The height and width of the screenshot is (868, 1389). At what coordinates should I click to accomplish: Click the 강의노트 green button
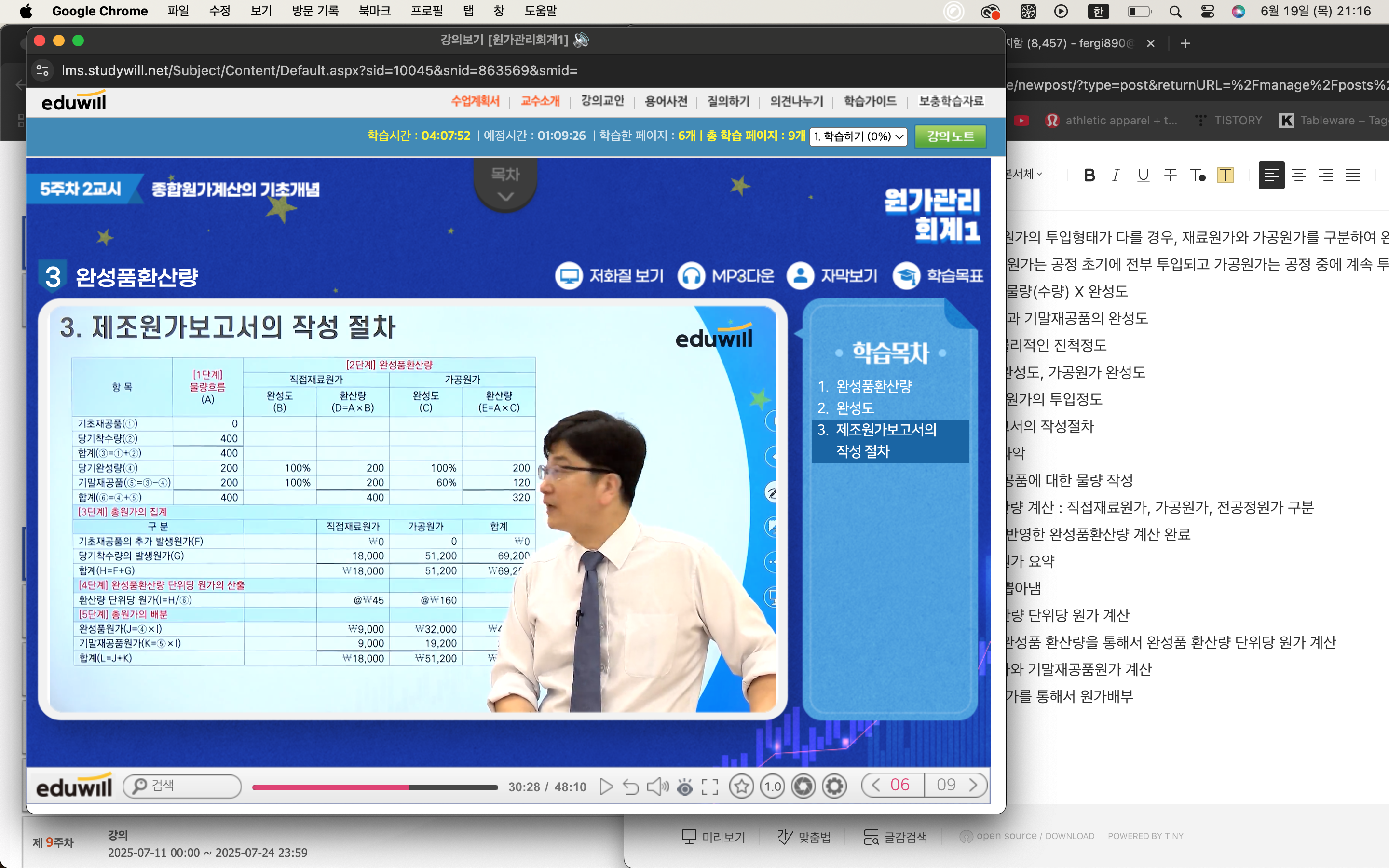click(x=950, y=136)
